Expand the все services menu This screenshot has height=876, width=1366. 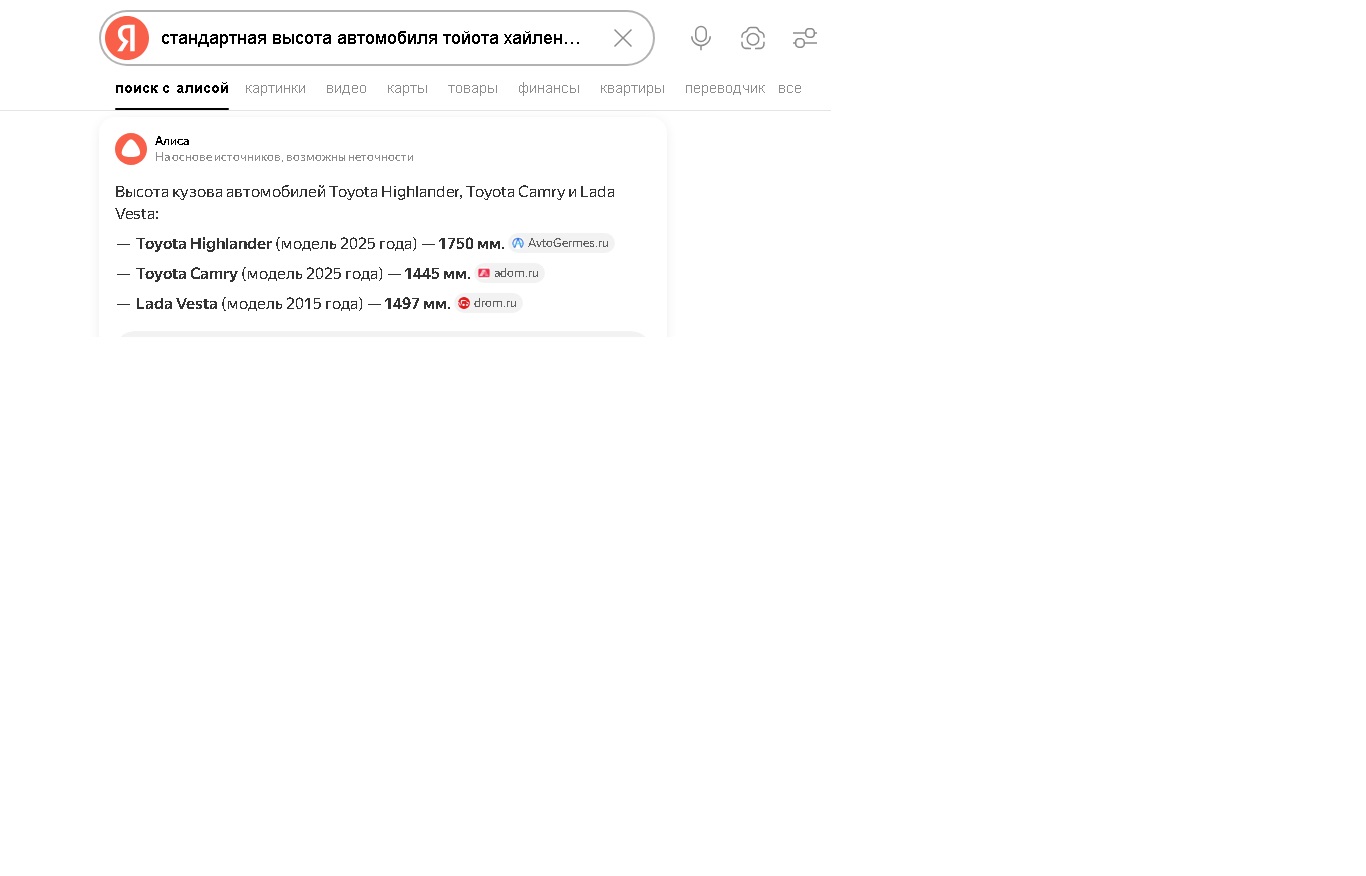click(789, 88)
